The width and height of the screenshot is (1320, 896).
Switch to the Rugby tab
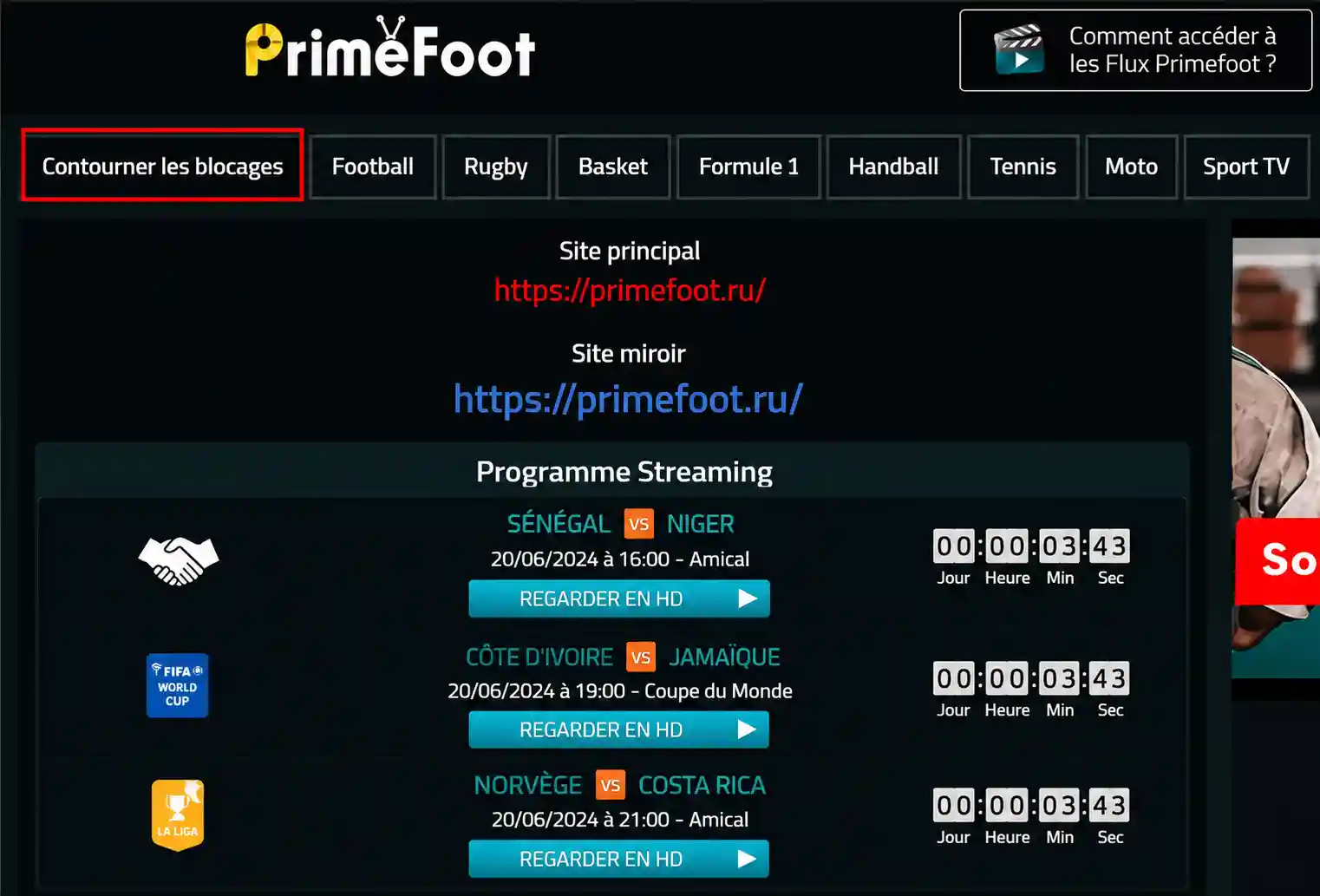tap(496, 167)
